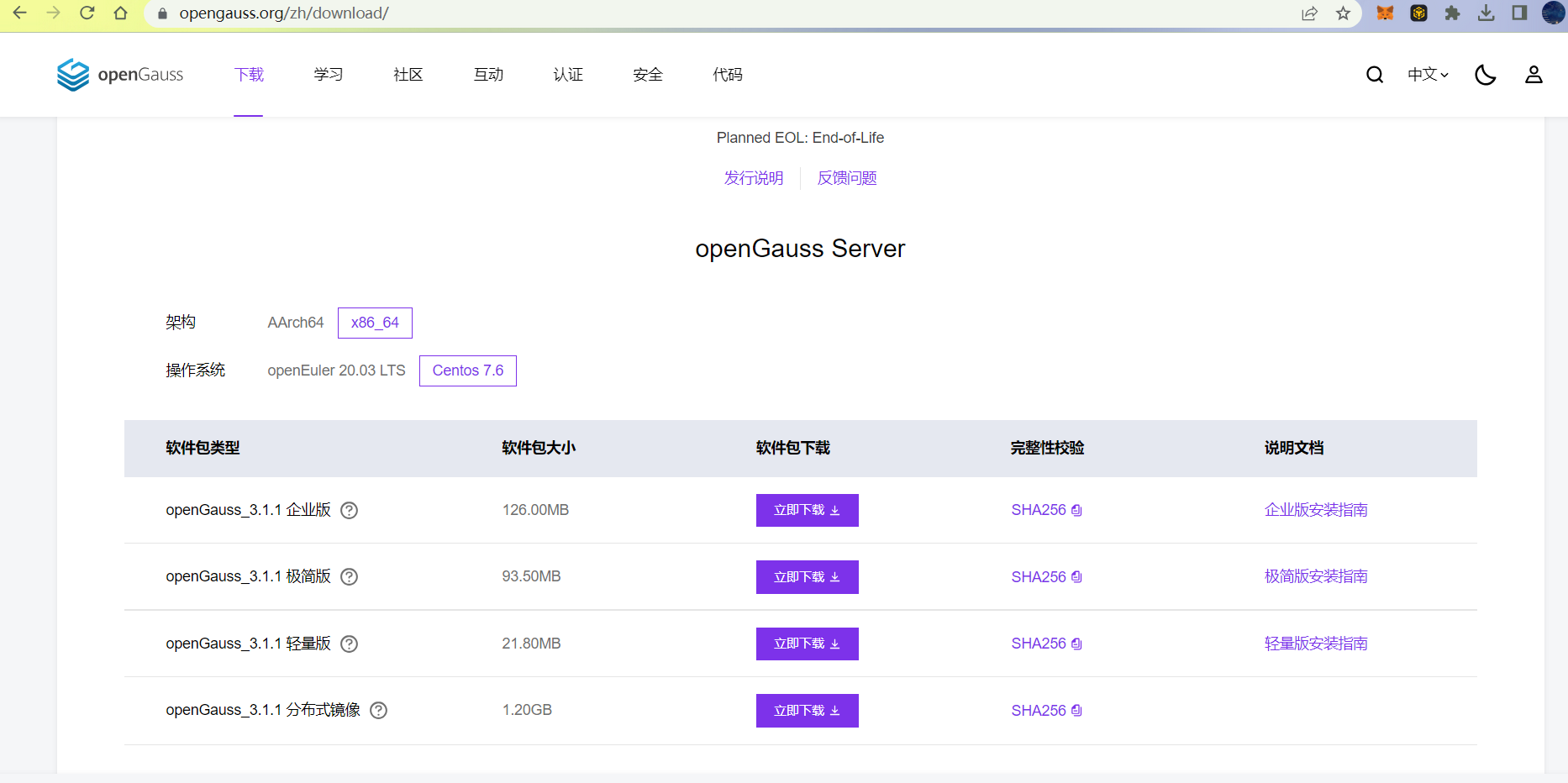Click help icon beside 分布式镜像 package
1568x783 pixels.
[379, 710]
